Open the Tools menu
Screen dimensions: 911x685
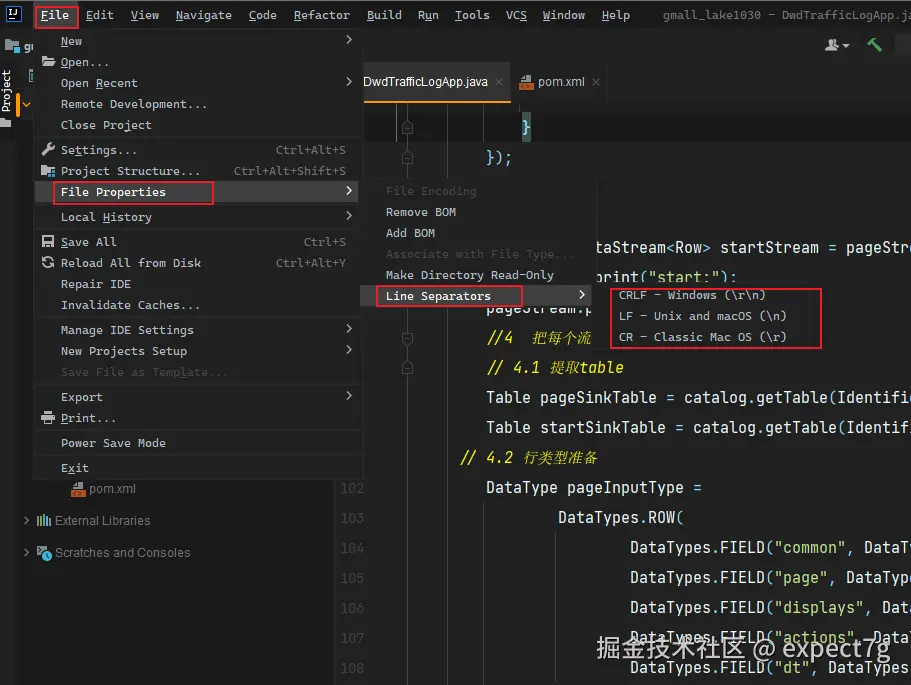472,15
